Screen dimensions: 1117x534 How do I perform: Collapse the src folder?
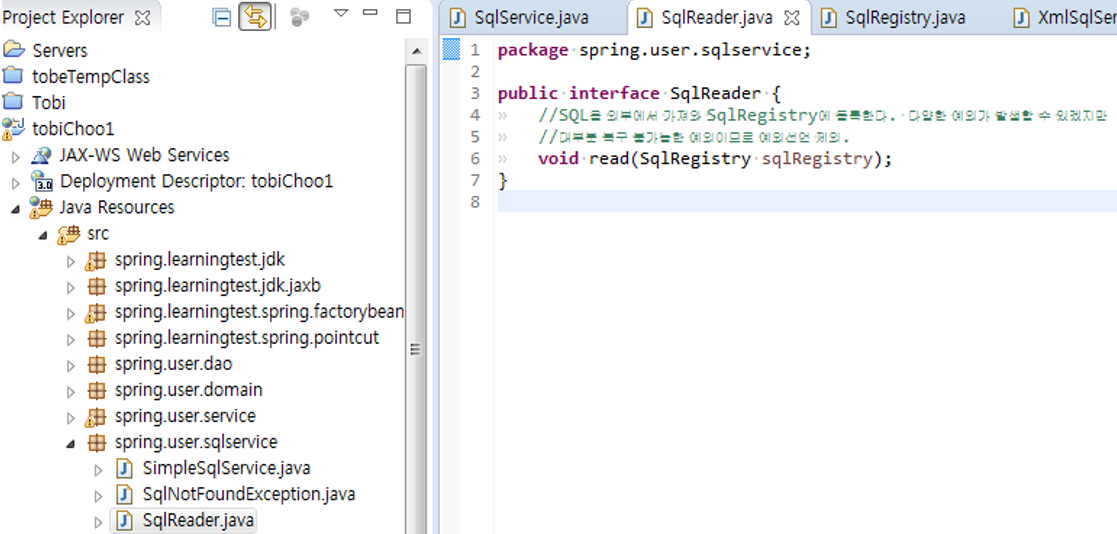pyautogui.click(x=43, y=234)
